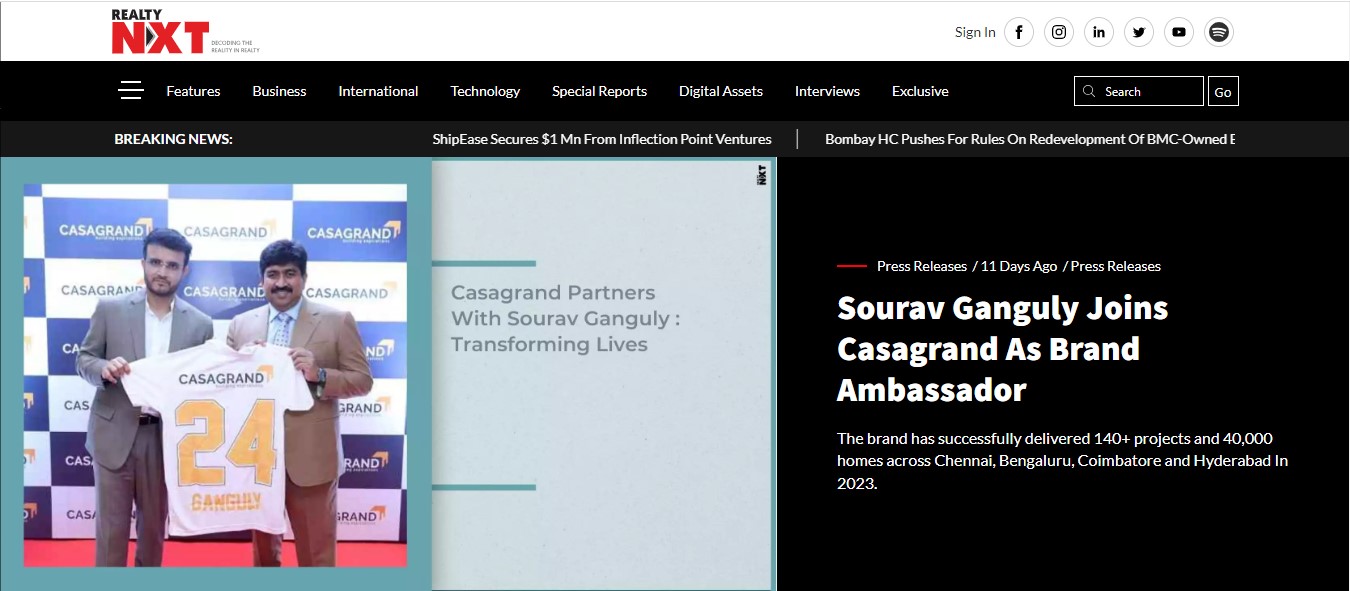This screenshot has width=1350, height=591.
Task: Open the Spotify social icon
Action: tap(1219, 32)
